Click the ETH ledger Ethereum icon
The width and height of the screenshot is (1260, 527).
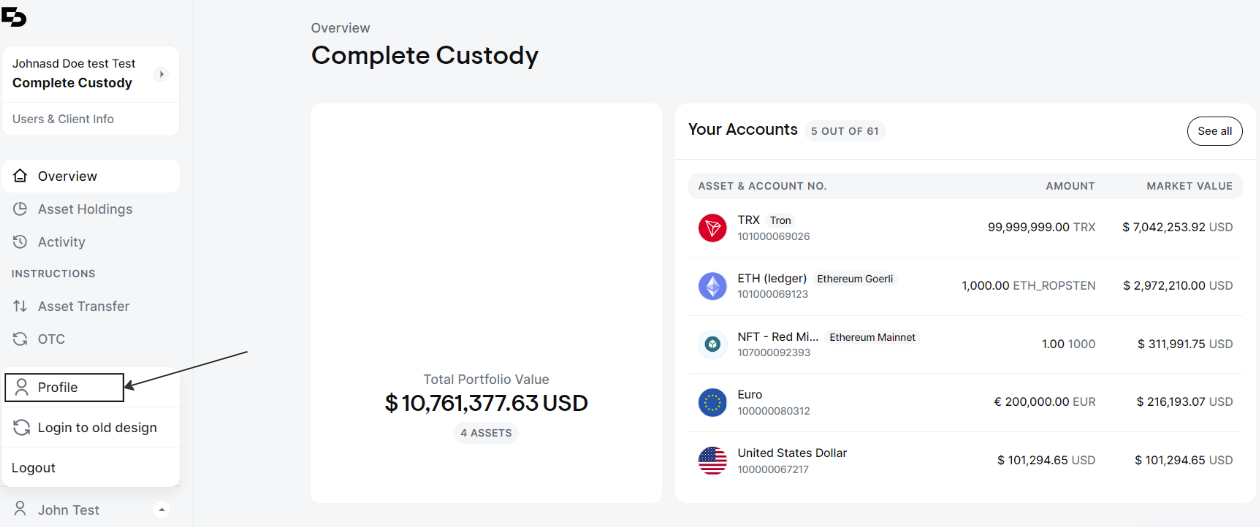712,286
